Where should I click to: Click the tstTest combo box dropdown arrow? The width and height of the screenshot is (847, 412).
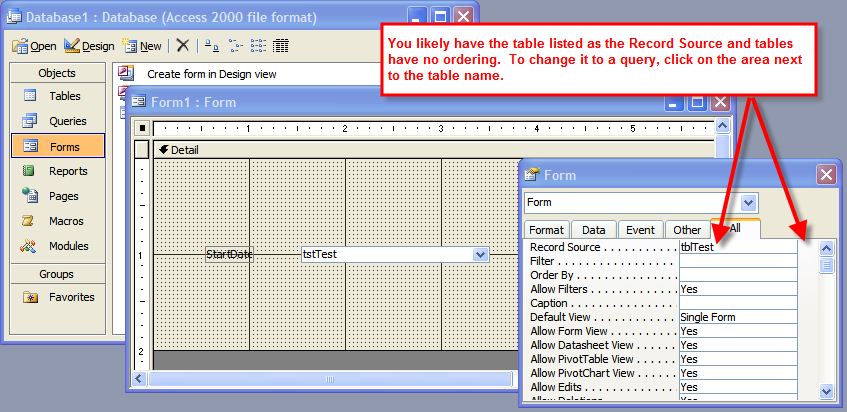(480, 255)
